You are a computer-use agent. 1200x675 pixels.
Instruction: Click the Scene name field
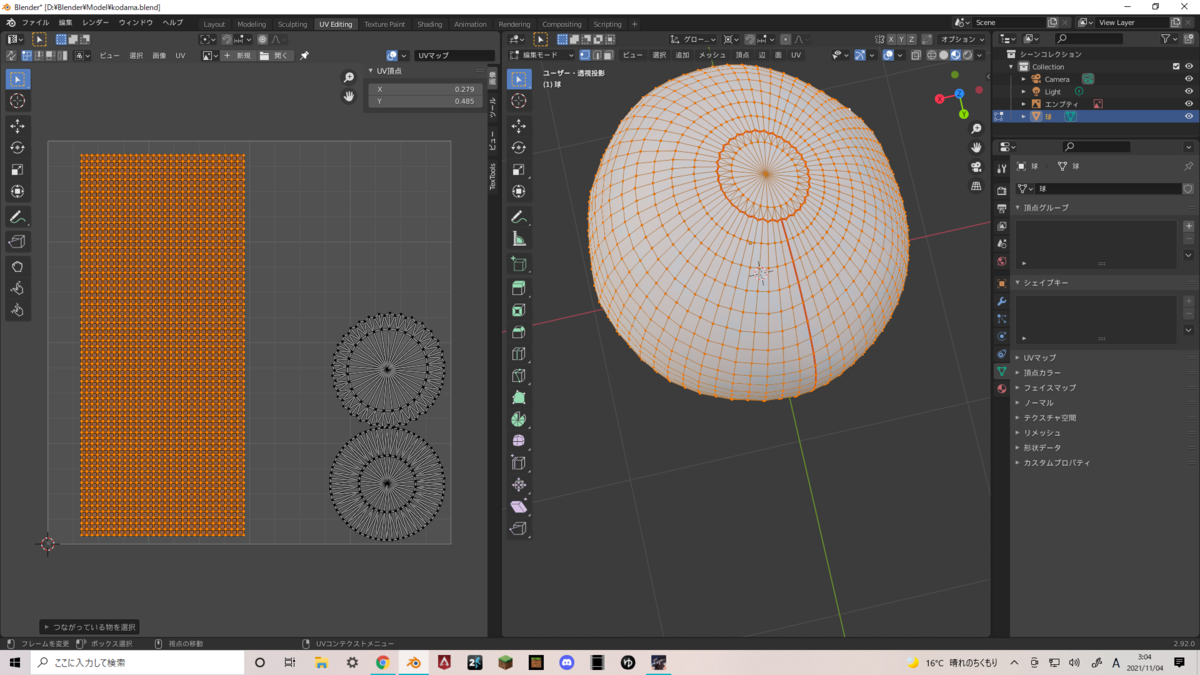coord(1008,22)
